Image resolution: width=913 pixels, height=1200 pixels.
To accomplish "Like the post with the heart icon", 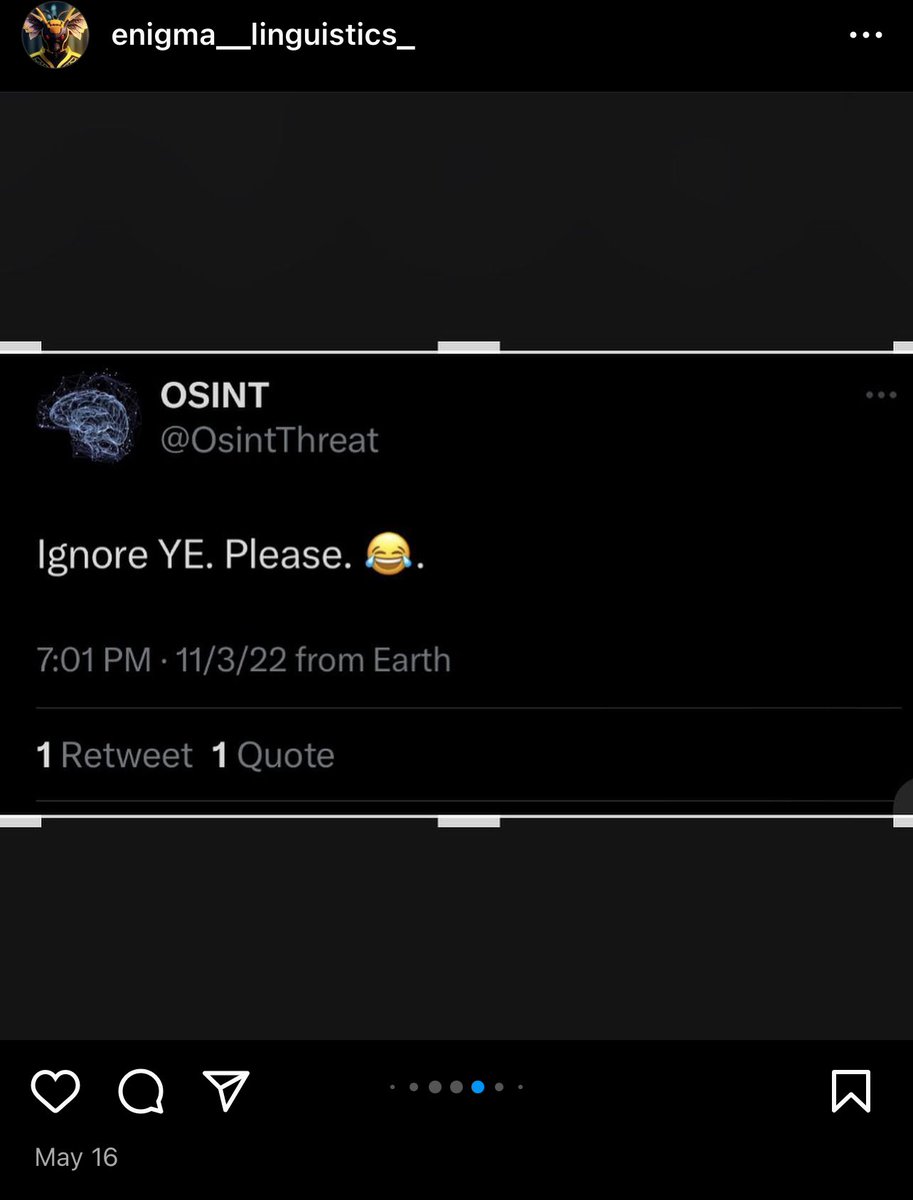I will click(x=55, y=1091).
